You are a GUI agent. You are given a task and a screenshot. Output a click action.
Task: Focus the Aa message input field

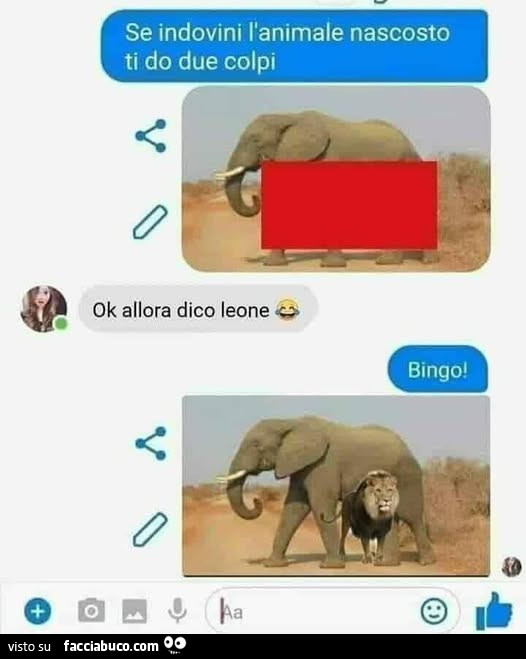coord(333,611)
